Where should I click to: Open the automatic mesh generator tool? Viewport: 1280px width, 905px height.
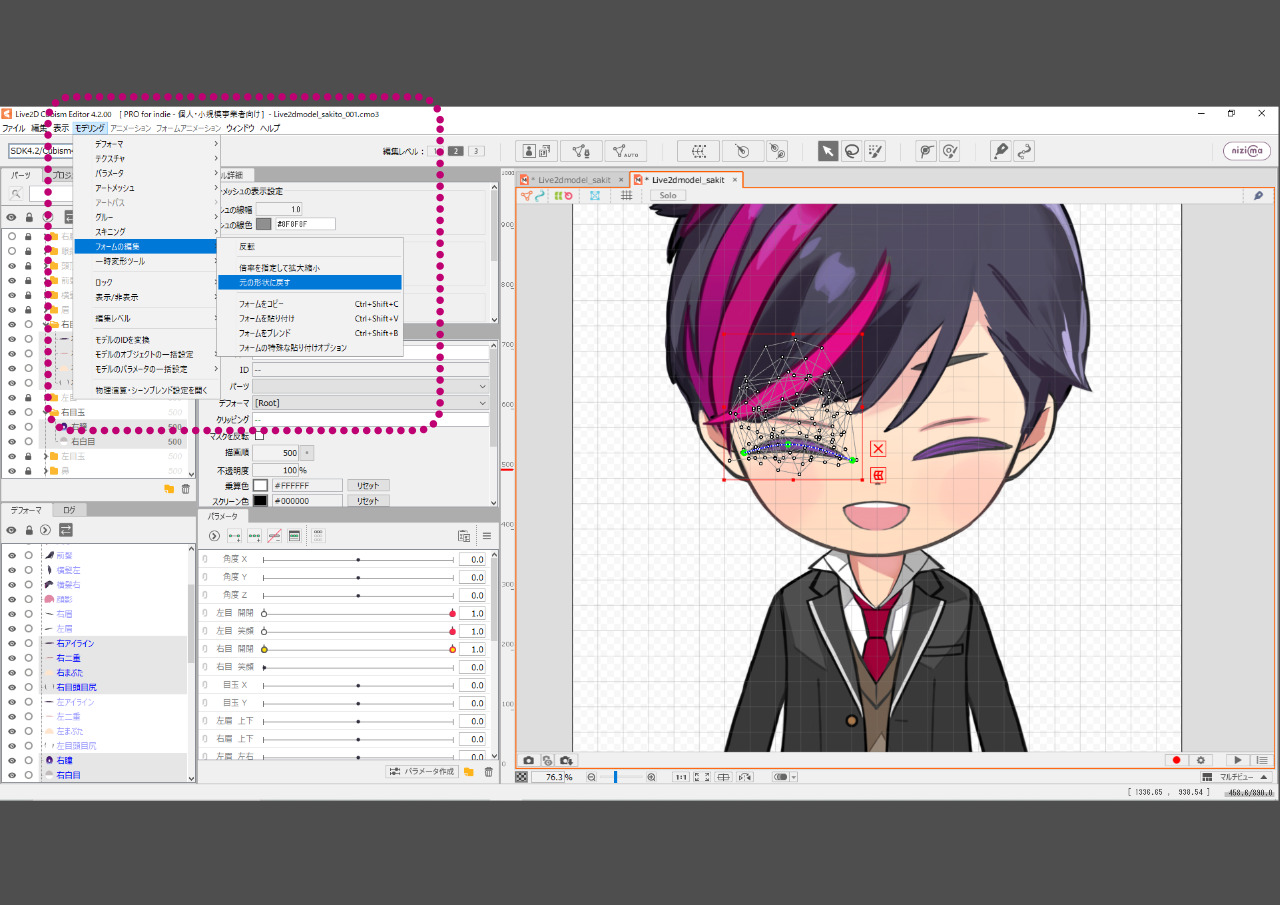click(626, 151)
